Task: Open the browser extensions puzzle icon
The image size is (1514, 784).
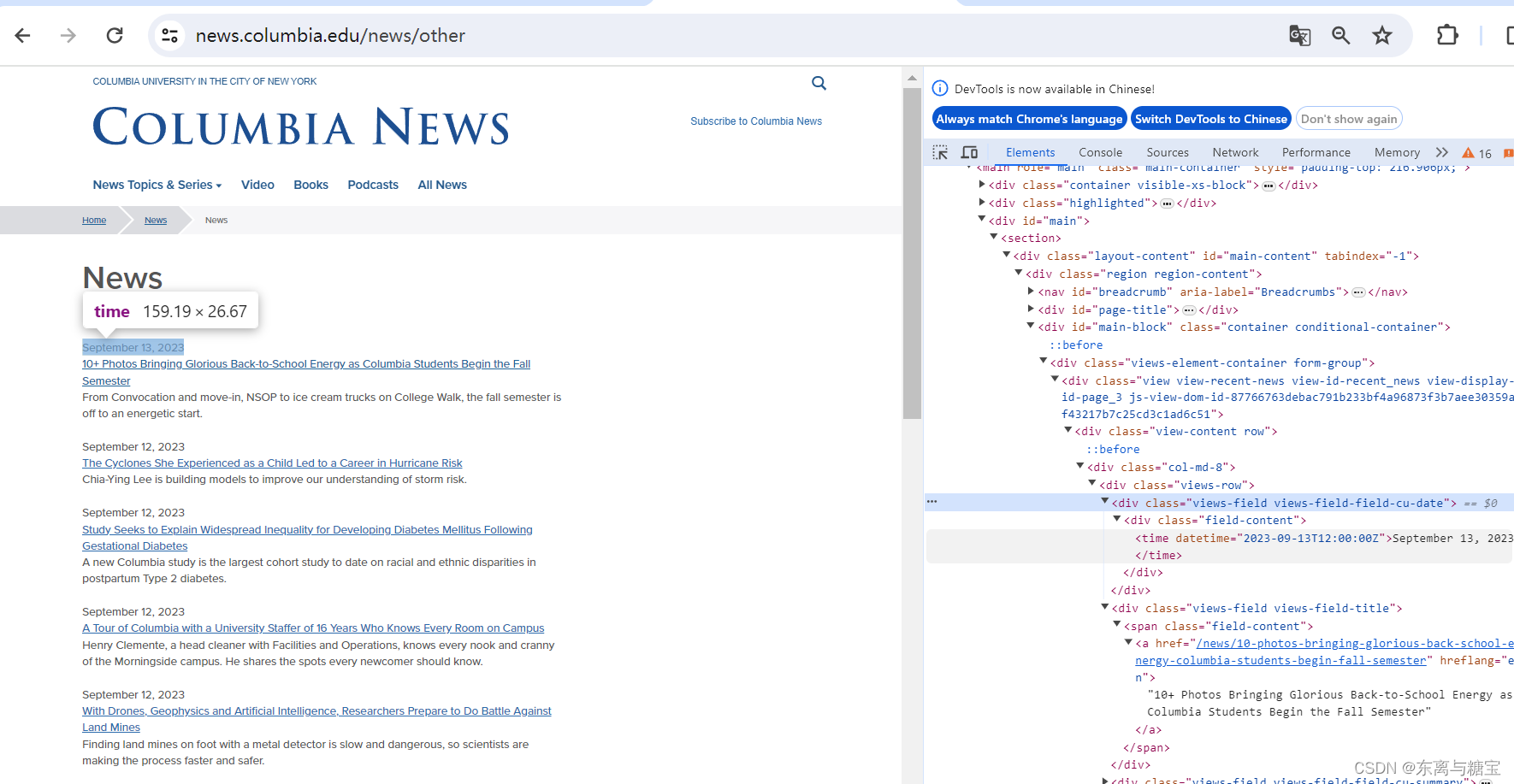Action: (x=1447, y=35)
